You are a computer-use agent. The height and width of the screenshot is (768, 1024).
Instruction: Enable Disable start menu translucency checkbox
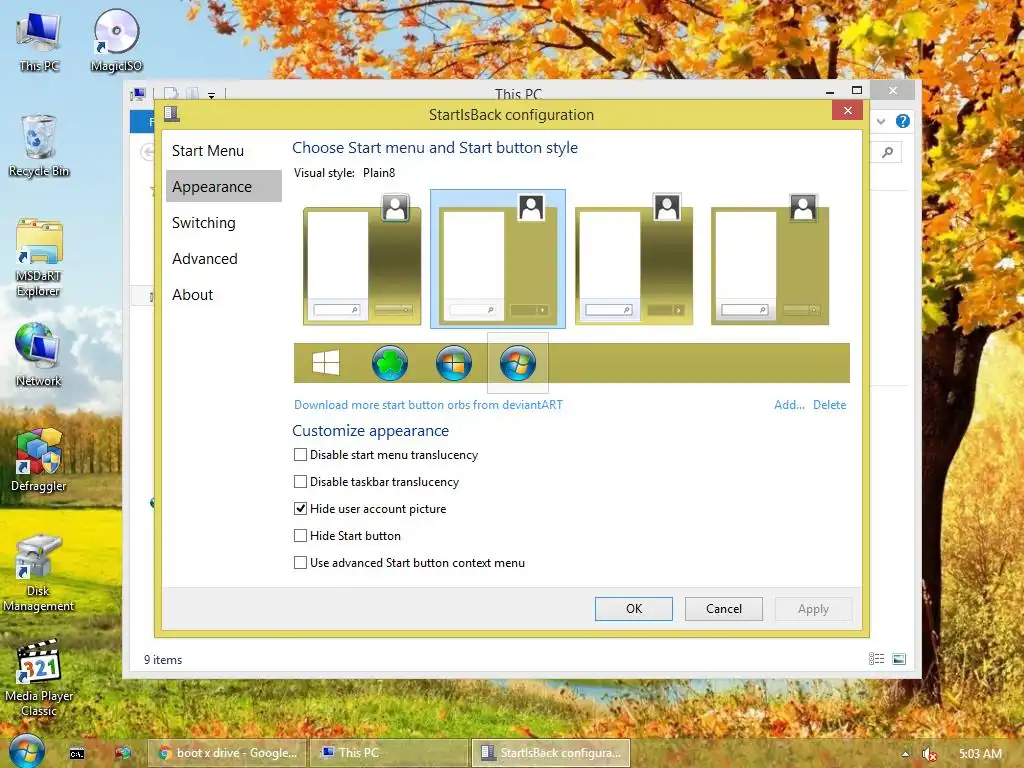[300, 455]
